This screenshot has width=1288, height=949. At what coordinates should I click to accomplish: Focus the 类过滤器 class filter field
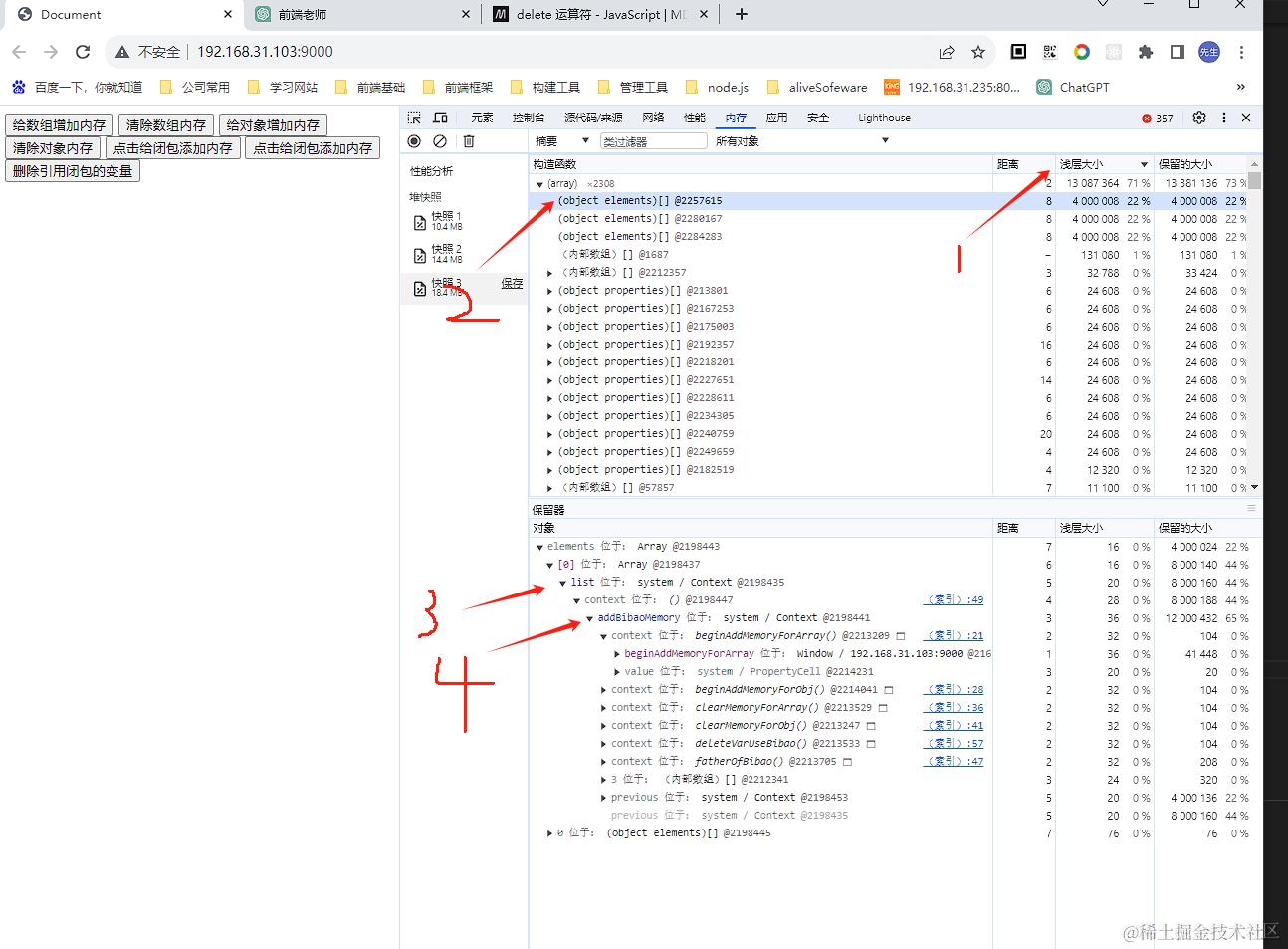(x=653, y=141)
